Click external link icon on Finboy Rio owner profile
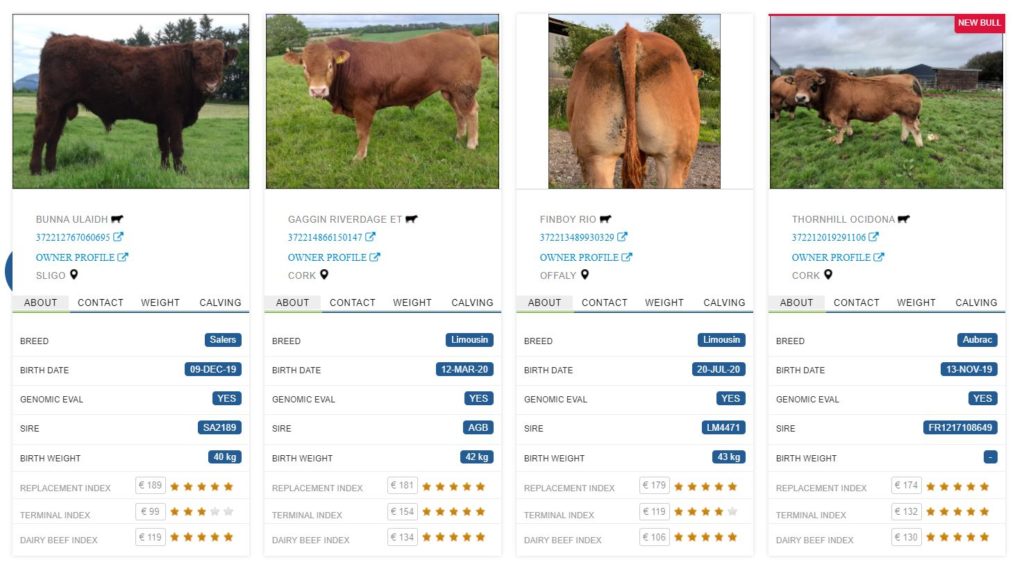Viewport: 1024px width, 562px height. coord(627,257)
